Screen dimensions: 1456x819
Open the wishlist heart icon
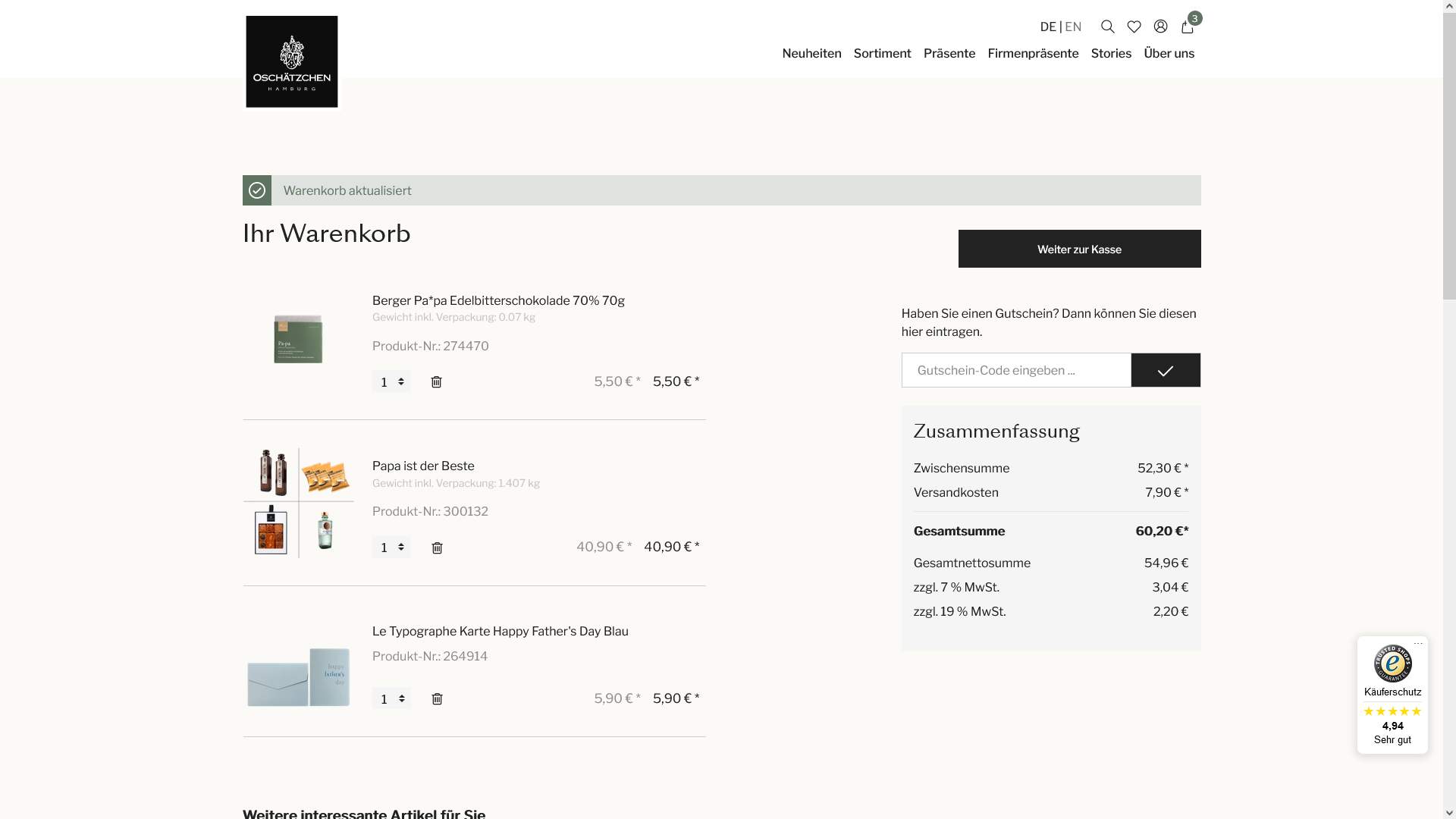[x=1134, y=27]
